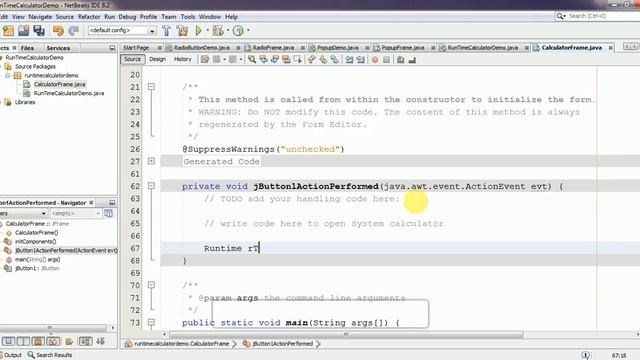Click Next Bookmark icon

pos(323,60)
